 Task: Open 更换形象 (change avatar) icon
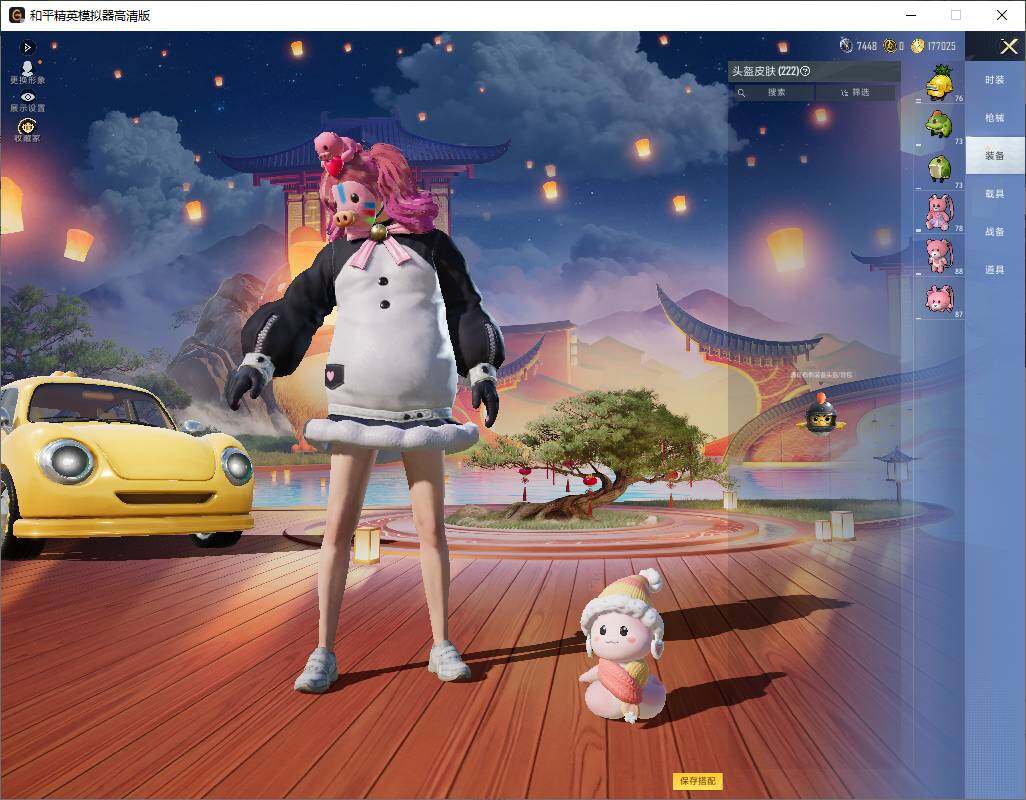tap(27, 72)
